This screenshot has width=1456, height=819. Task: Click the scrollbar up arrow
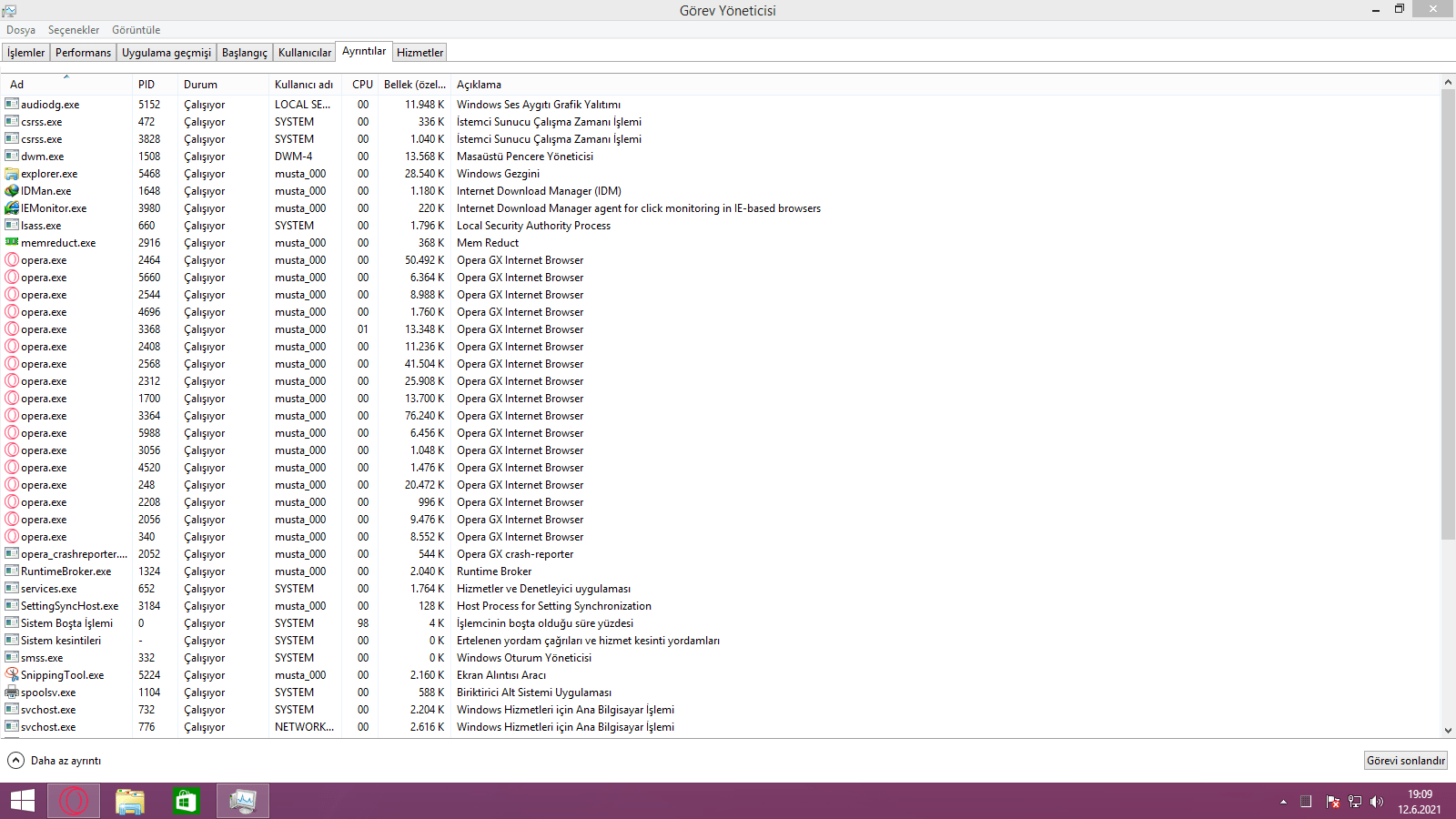(x=1448, y=82)
